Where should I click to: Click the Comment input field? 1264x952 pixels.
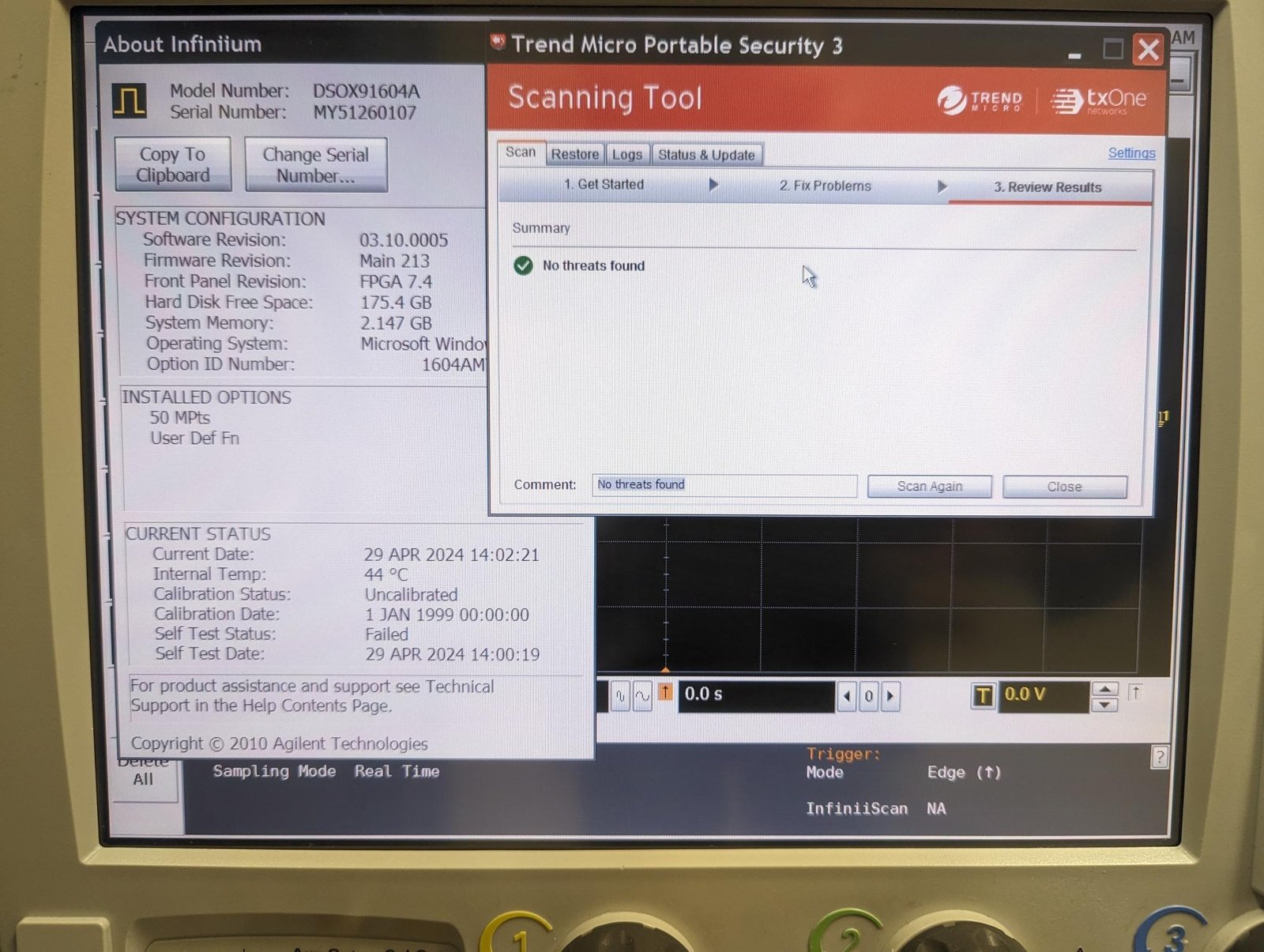(724, 485)
